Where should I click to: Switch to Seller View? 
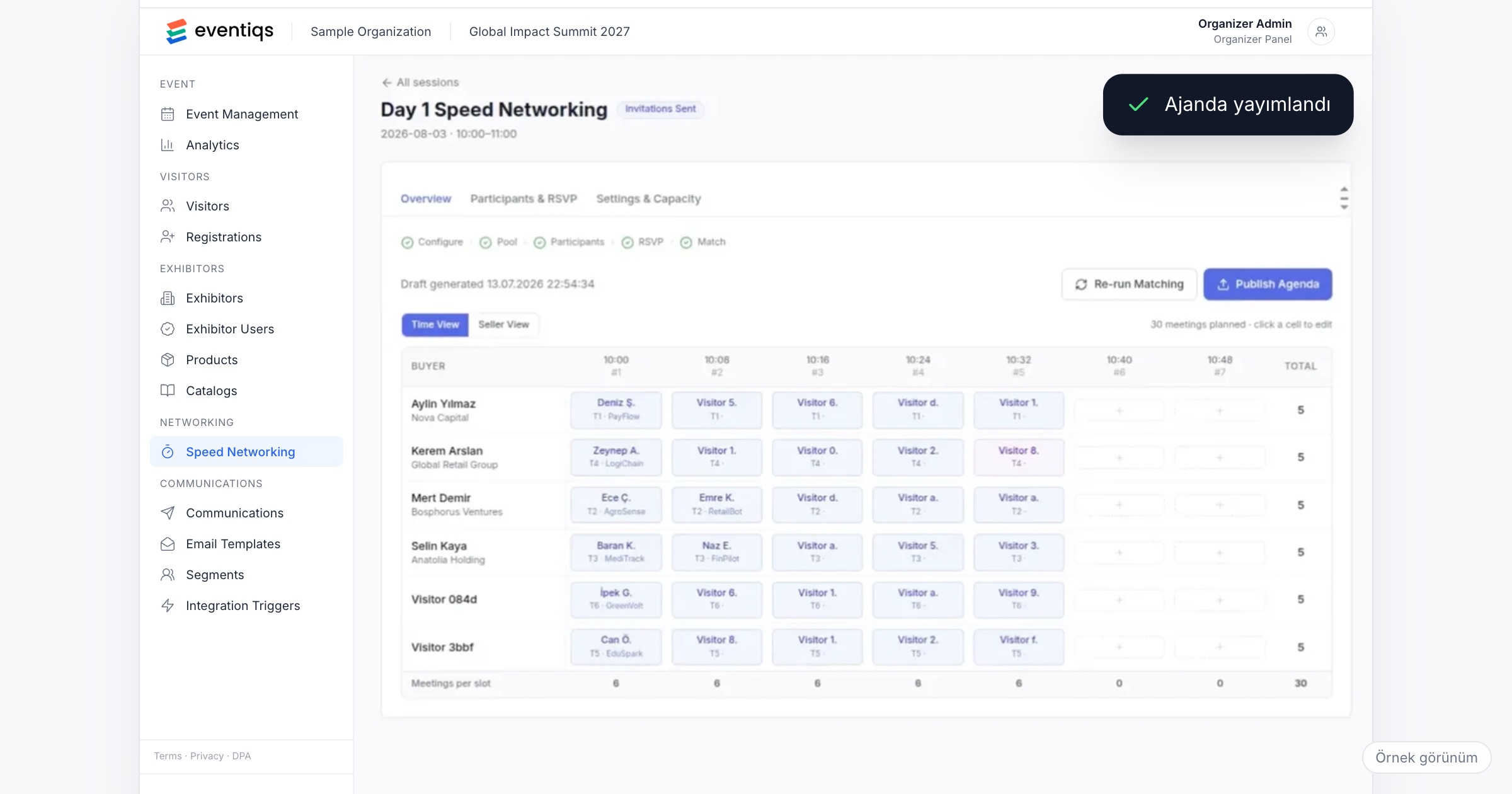click(x=503, y=325)
